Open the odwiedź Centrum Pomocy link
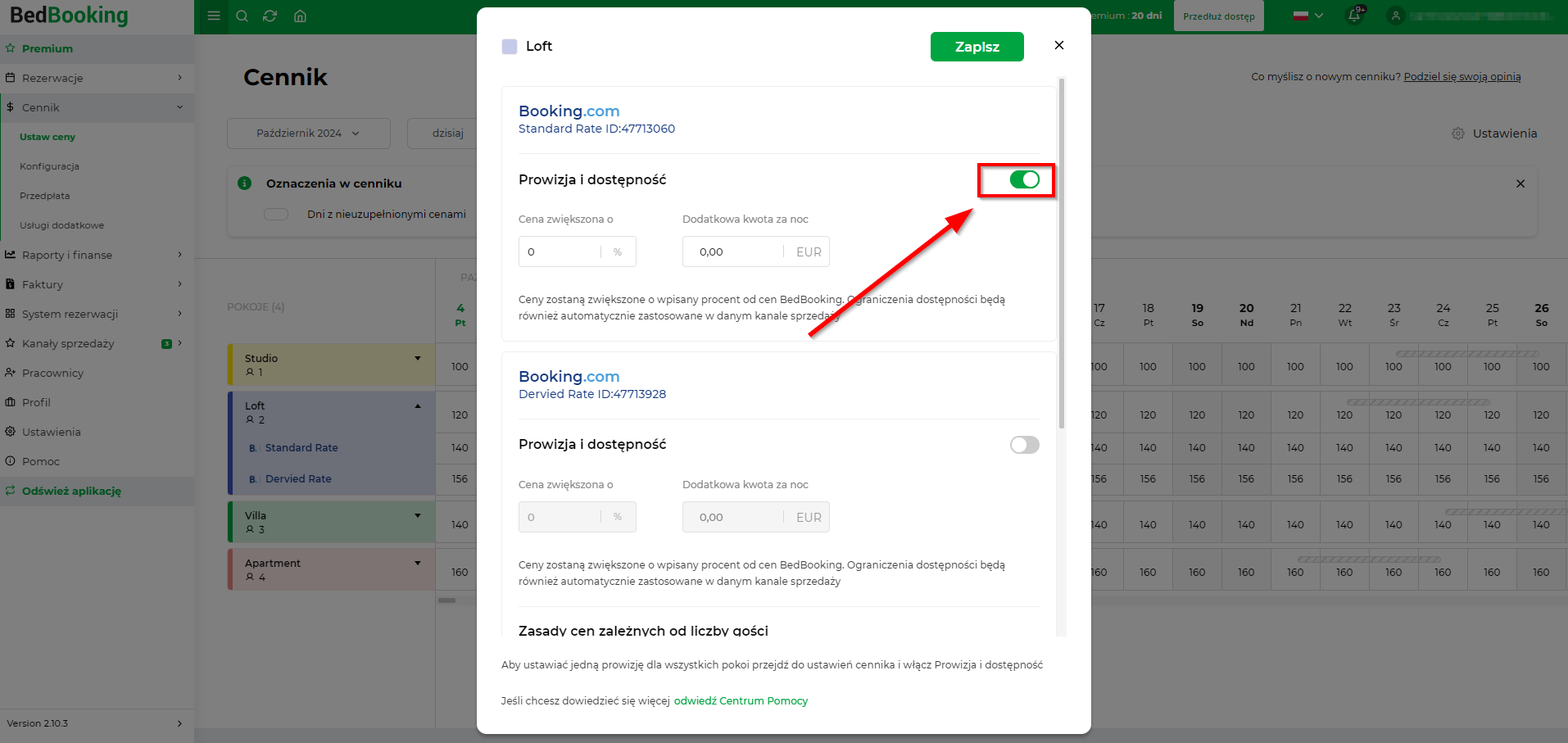This screenshot has width=1568, height=743. tap(741, 700)
